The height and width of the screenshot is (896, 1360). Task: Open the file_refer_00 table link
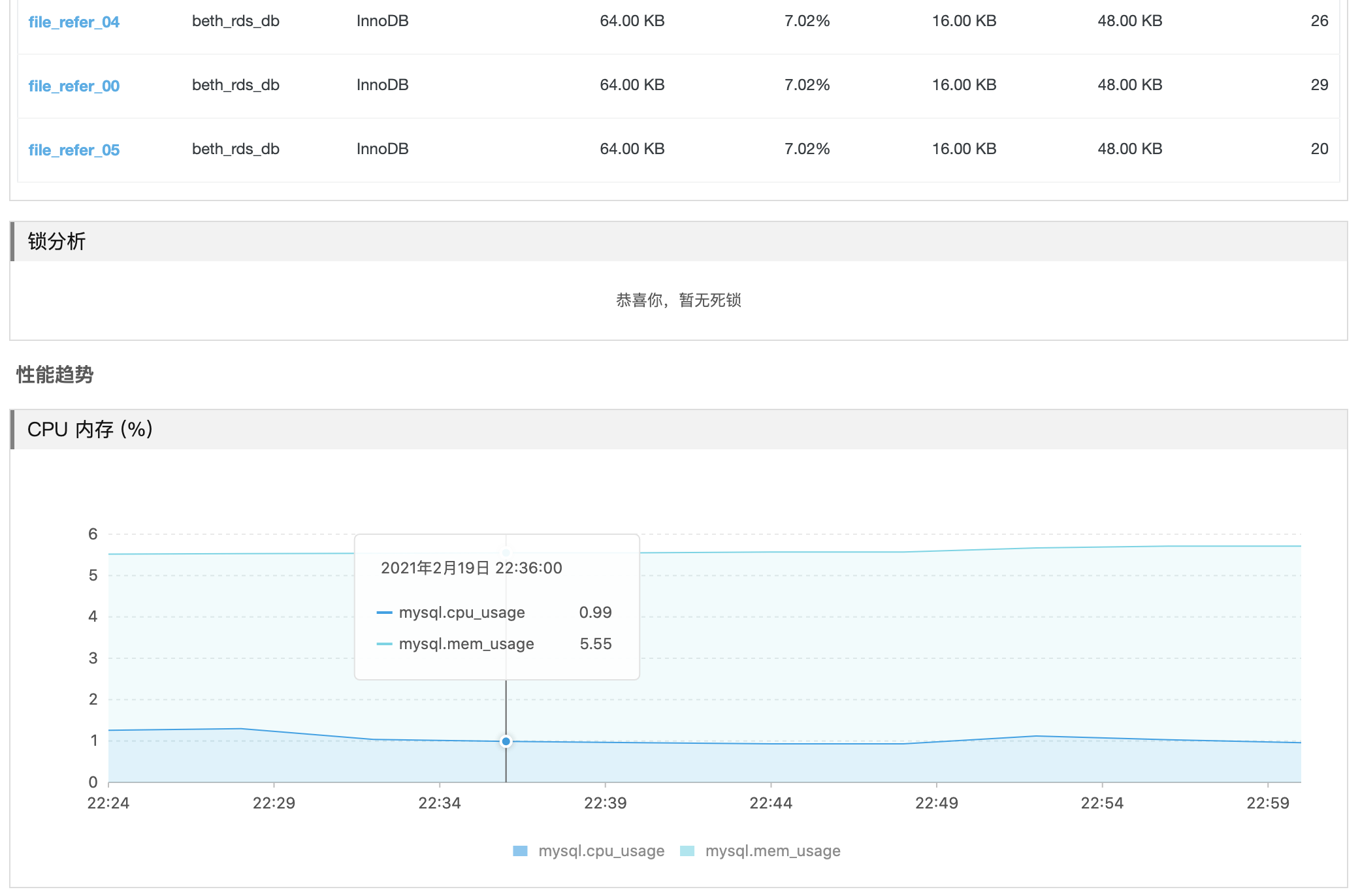coord(74,86)
